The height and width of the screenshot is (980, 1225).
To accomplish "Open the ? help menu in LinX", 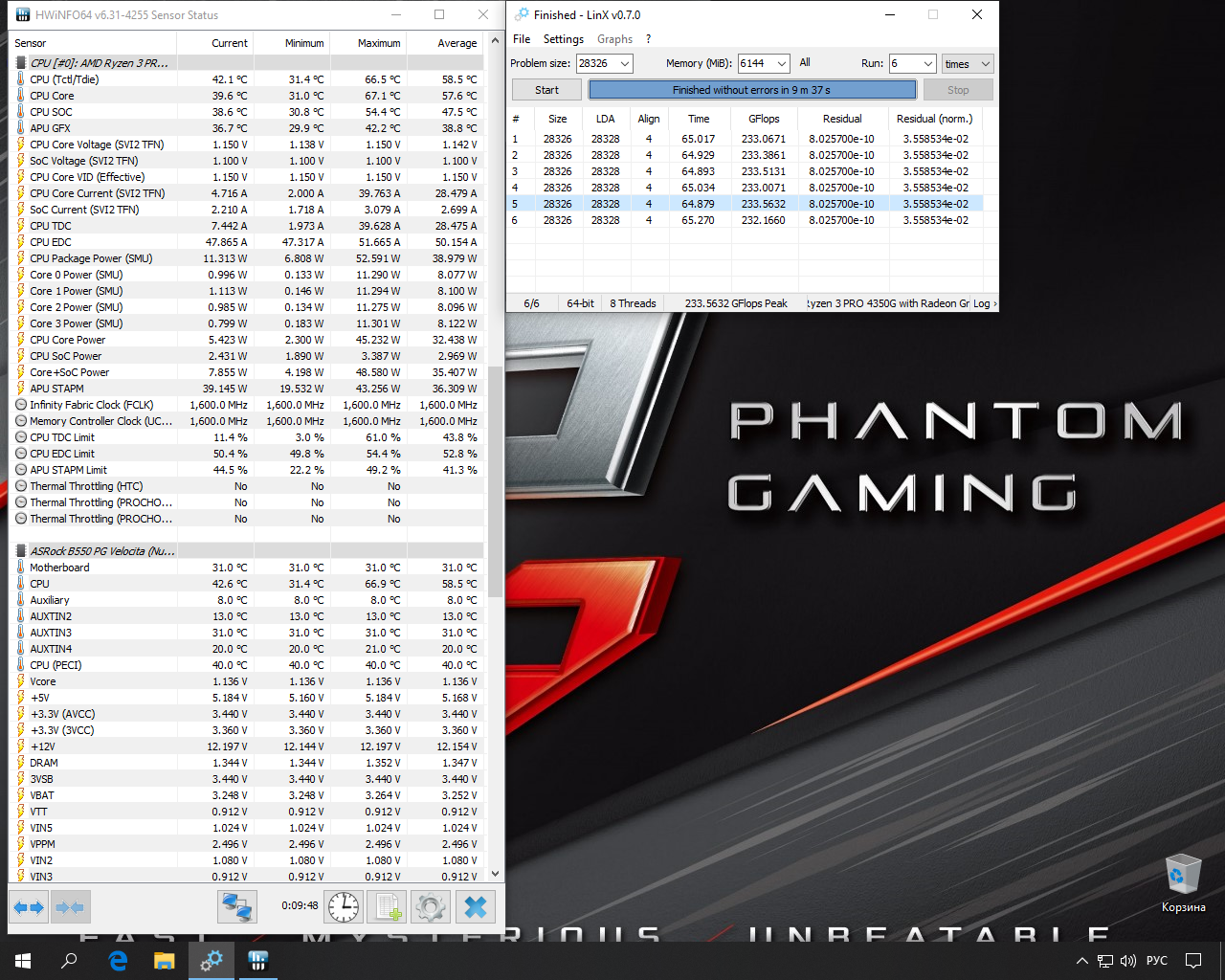I will pos(648,39).
